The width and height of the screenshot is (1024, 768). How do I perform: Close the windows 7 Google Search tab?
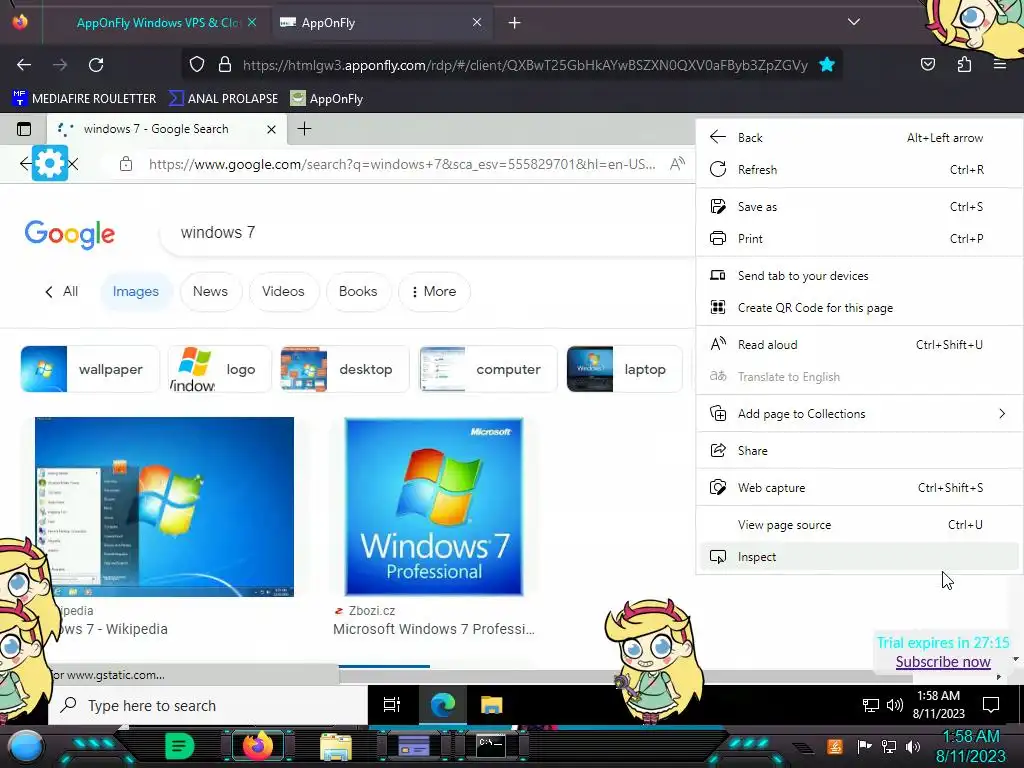pos(271,129)
